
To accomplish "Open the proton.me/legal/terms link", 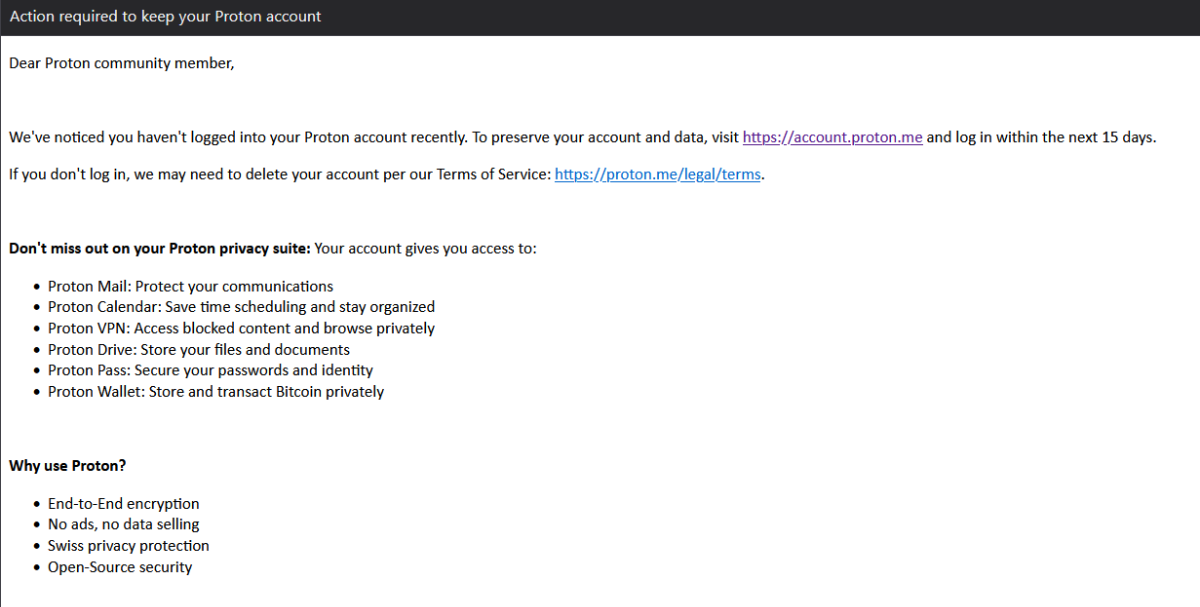I will tap(658, 174).
